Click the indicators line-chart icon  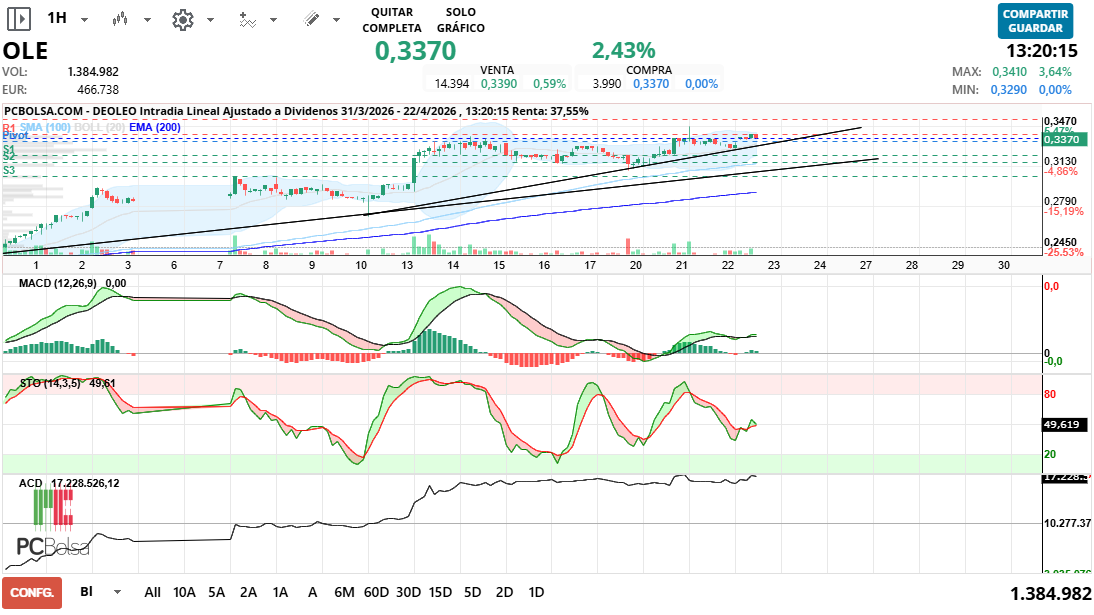247,19
